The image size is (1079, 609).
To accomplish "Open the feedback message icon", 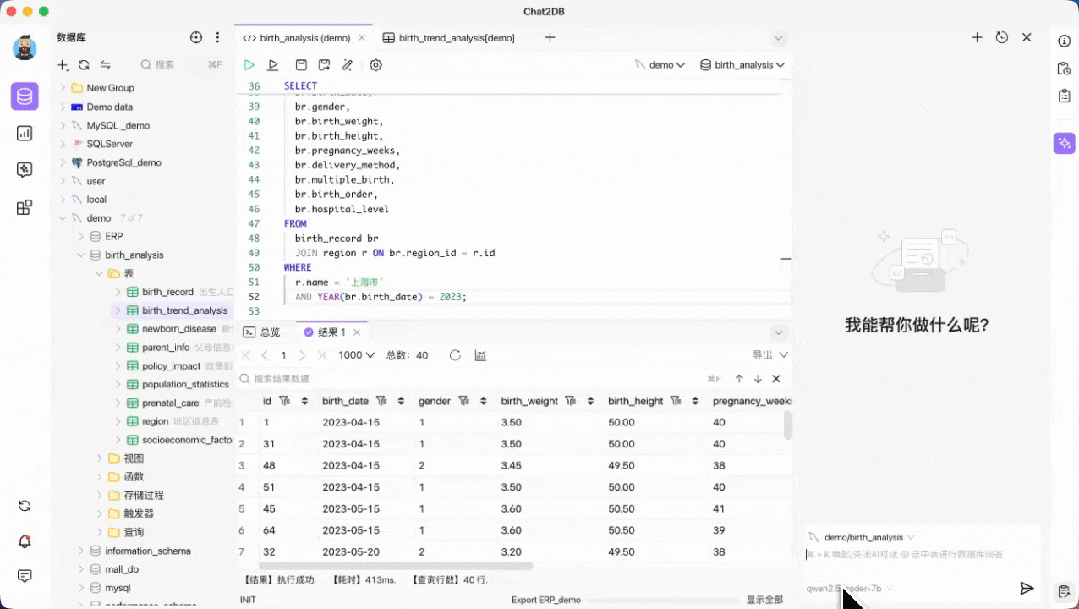I will [x=25, y=576].
